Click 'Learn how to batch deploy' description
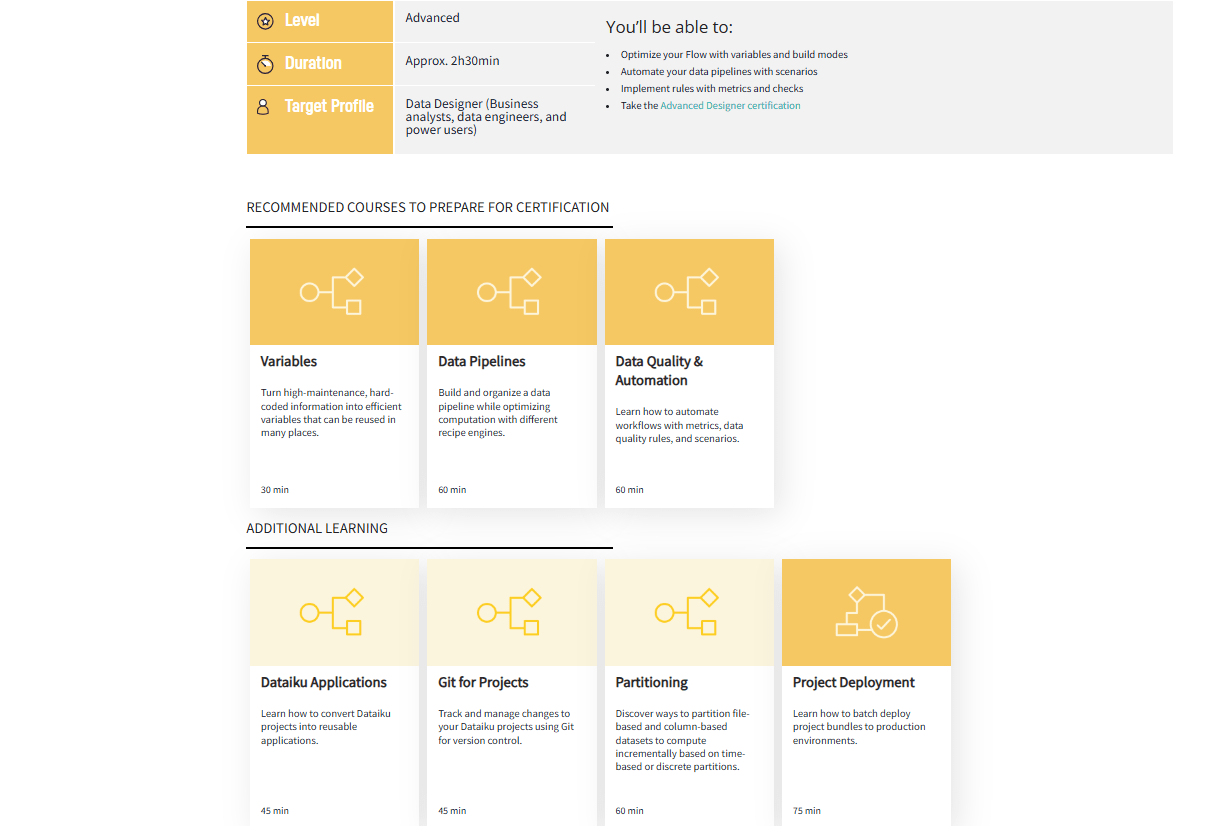 [859, 727]
